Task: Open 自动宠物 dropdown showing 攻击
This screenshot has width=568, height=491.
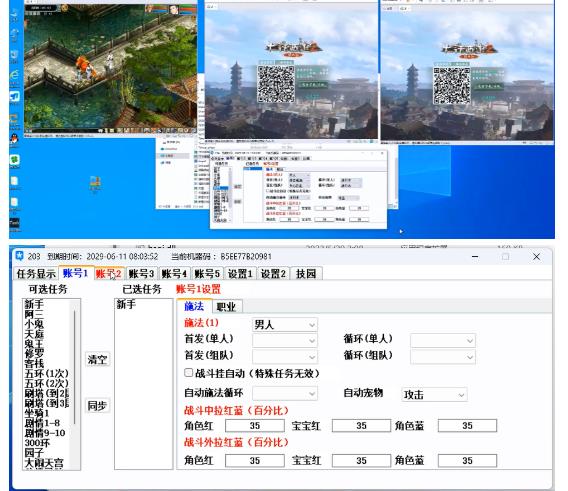Action: click(x=434, y=394)
